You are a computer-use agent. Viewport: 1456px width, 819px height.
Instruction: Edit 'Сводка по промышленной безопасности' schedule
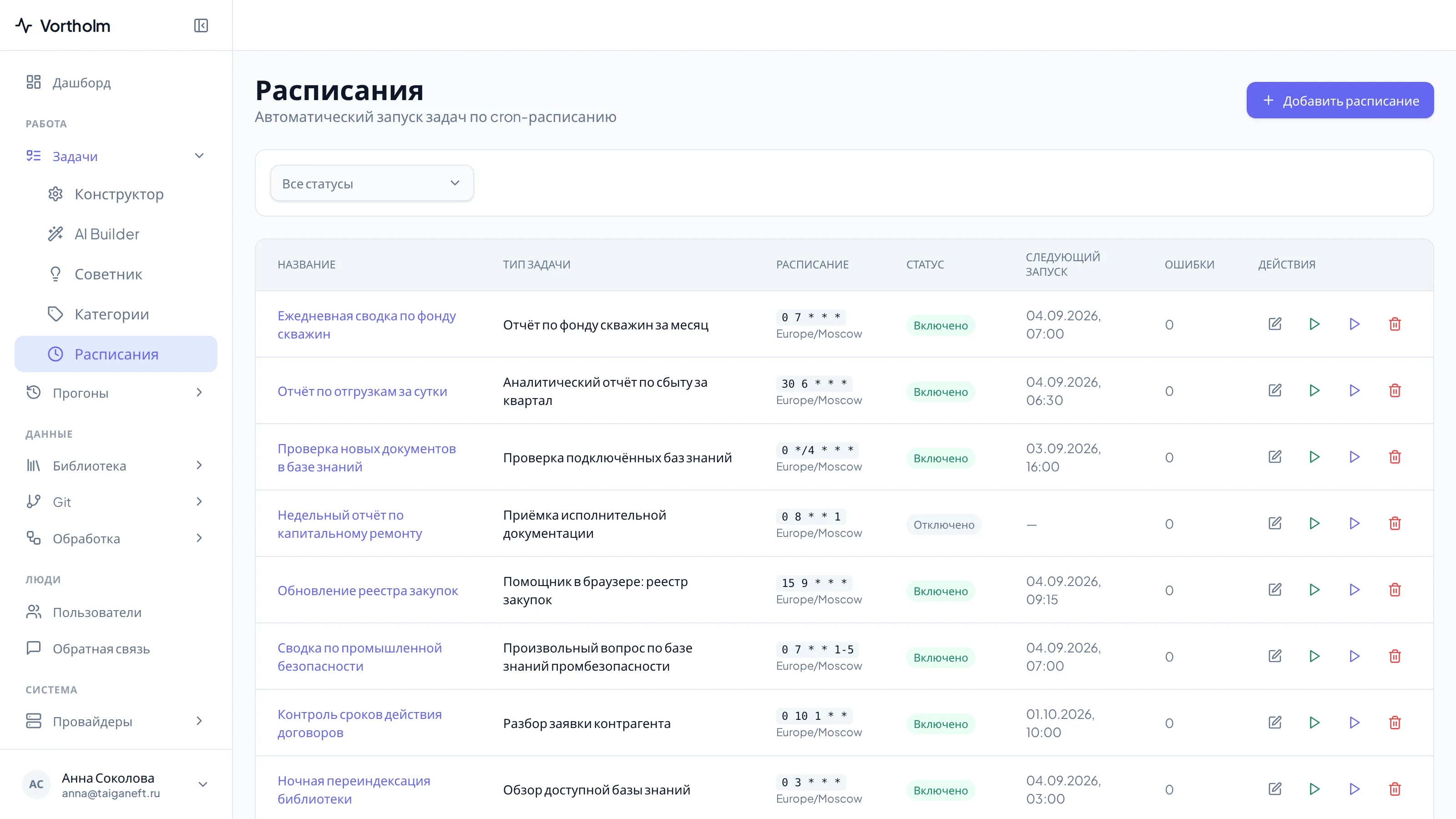click(1274, 656)
